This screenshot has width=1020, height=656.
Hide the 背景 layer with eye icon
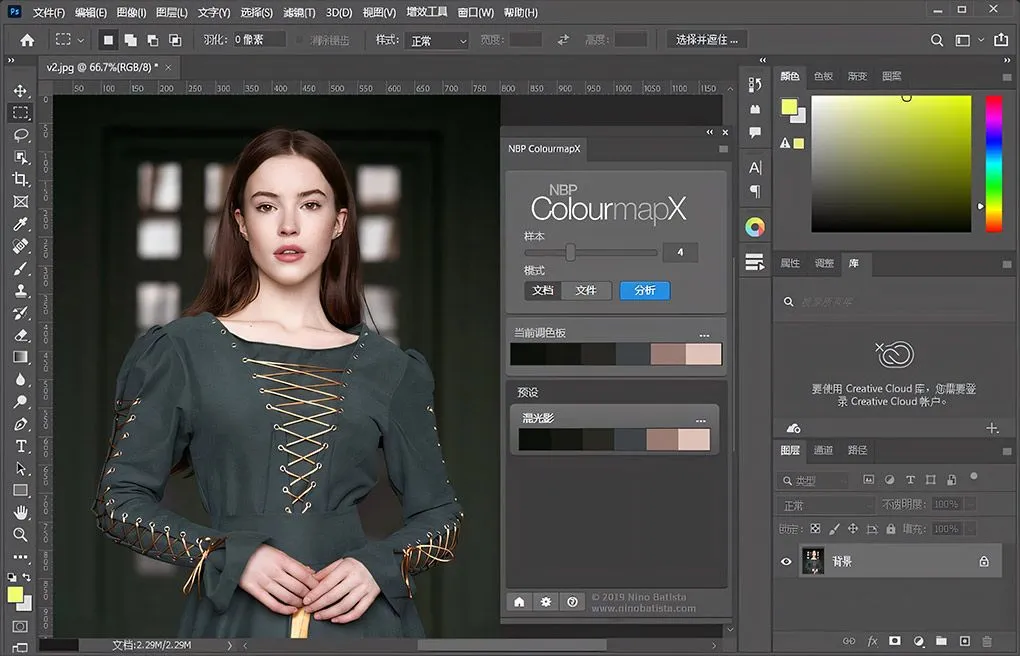(786, 562)
